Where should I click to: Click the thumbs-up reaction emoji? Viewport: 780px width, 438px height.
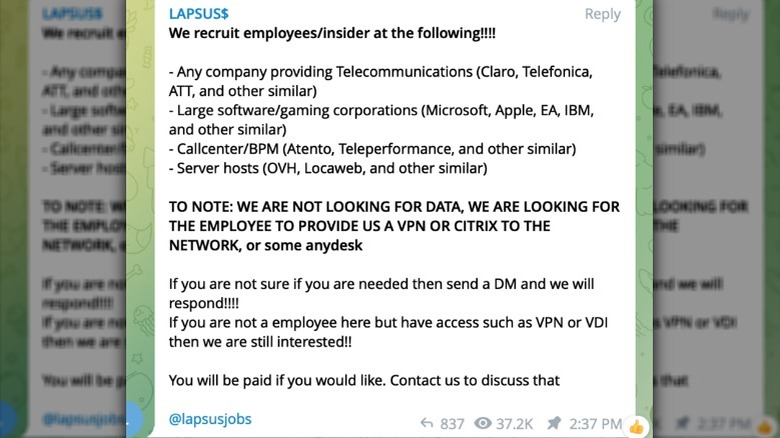click(636, 425)
